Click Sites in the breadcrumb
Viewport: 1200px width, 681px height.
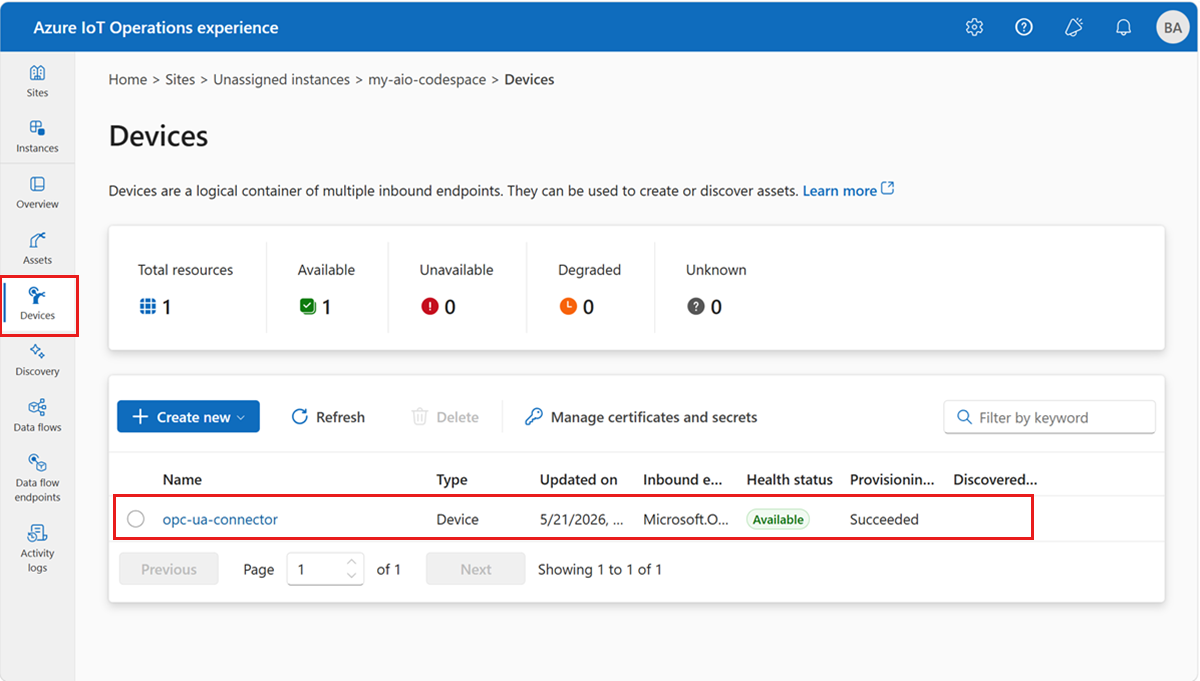(x=180, y=79)
